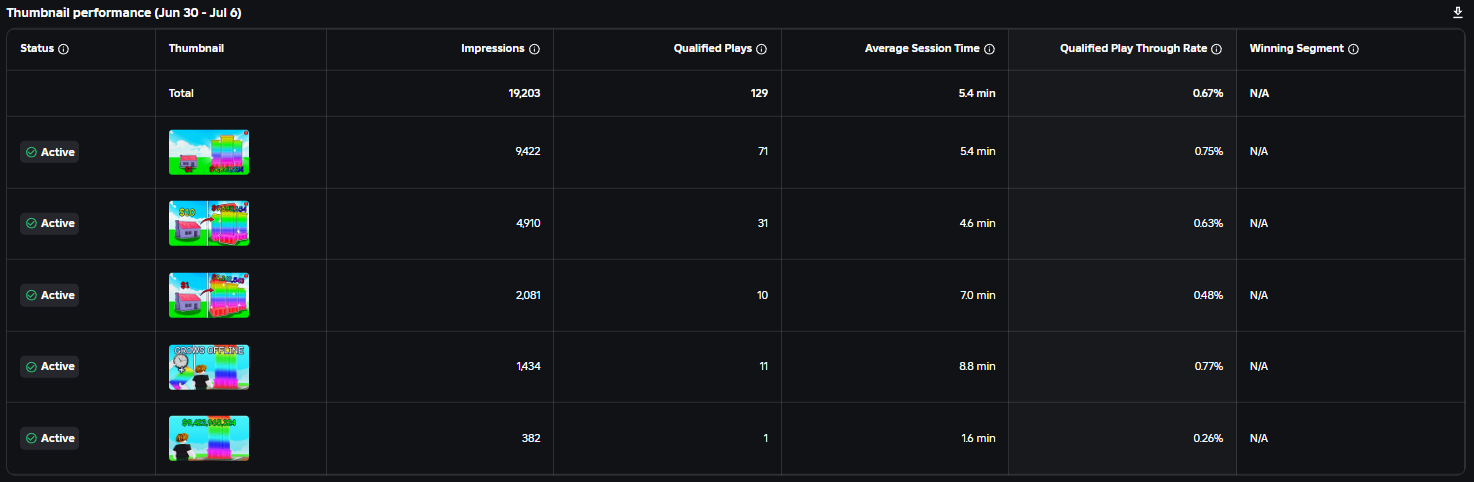Open the thumbnail with 9,422 impressions

[209, 152]
